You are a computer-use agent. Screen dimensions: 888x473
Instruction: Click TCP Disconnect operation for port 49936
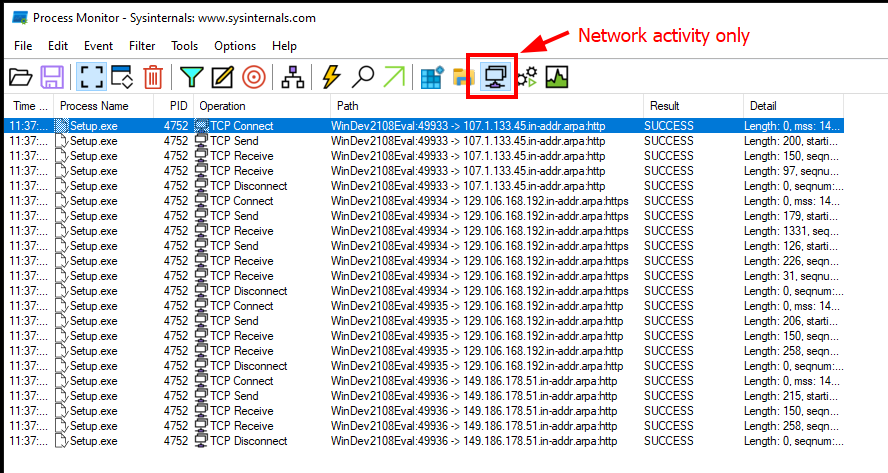(249, 441)
